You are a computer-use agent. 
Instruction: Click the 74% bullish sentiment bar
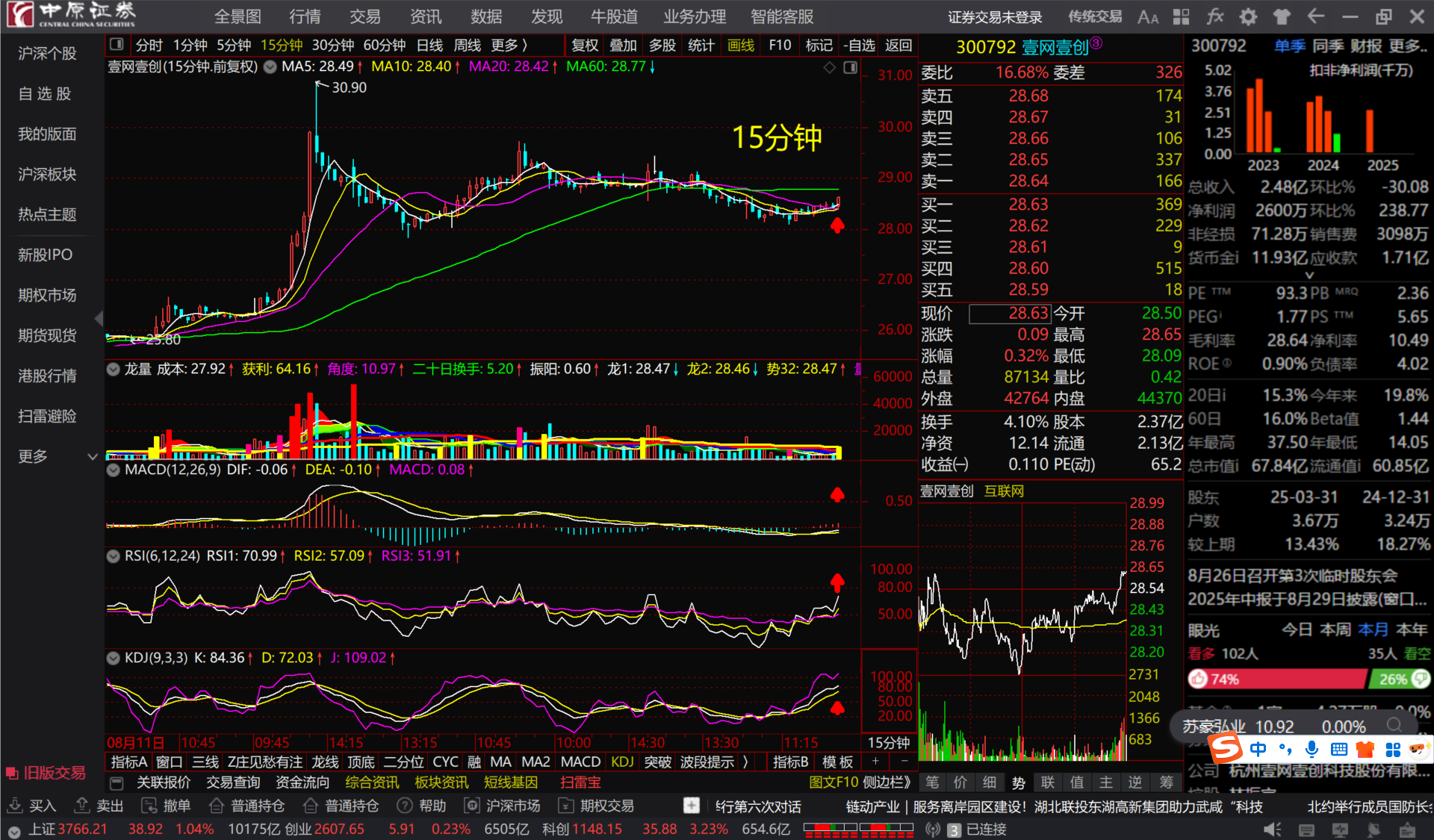coord(1277,679)
